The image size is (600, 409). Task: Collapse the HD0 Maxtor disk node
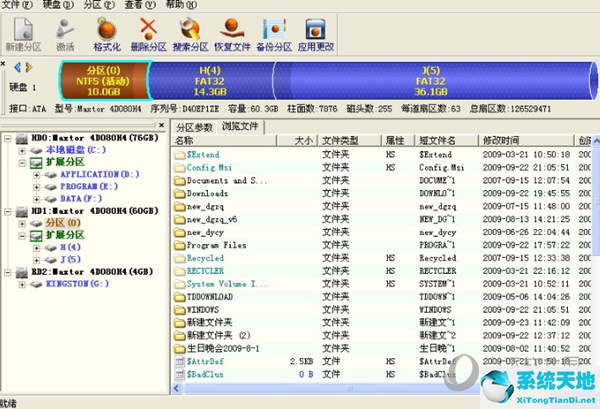click(x=8, y=138)
